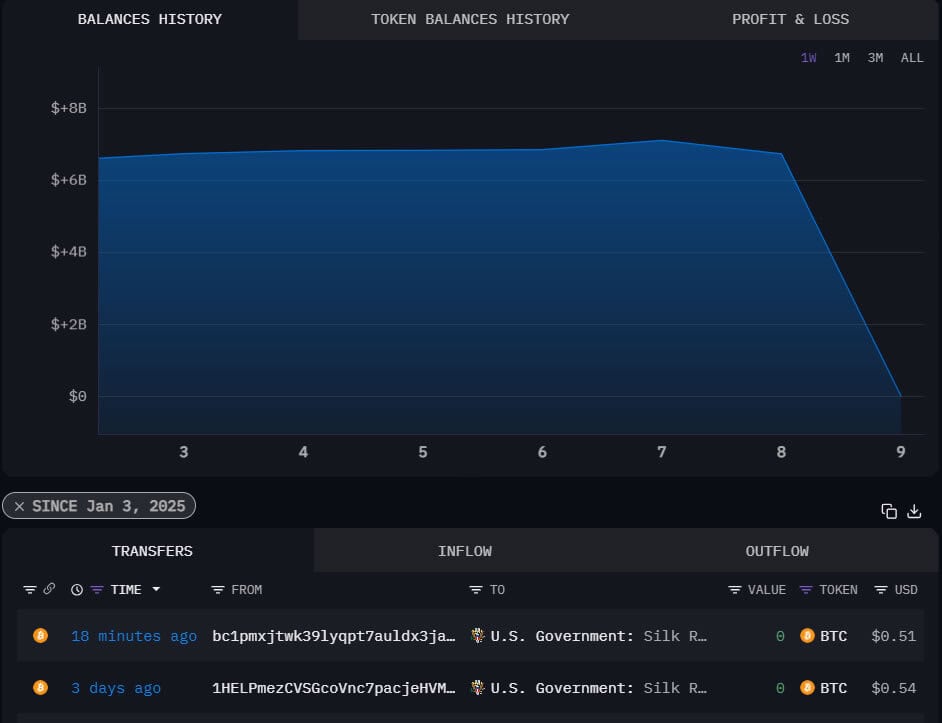Show ALL time chart range
Image resolution: width=942 pixels, height=723 pixels.
point(912,58)
